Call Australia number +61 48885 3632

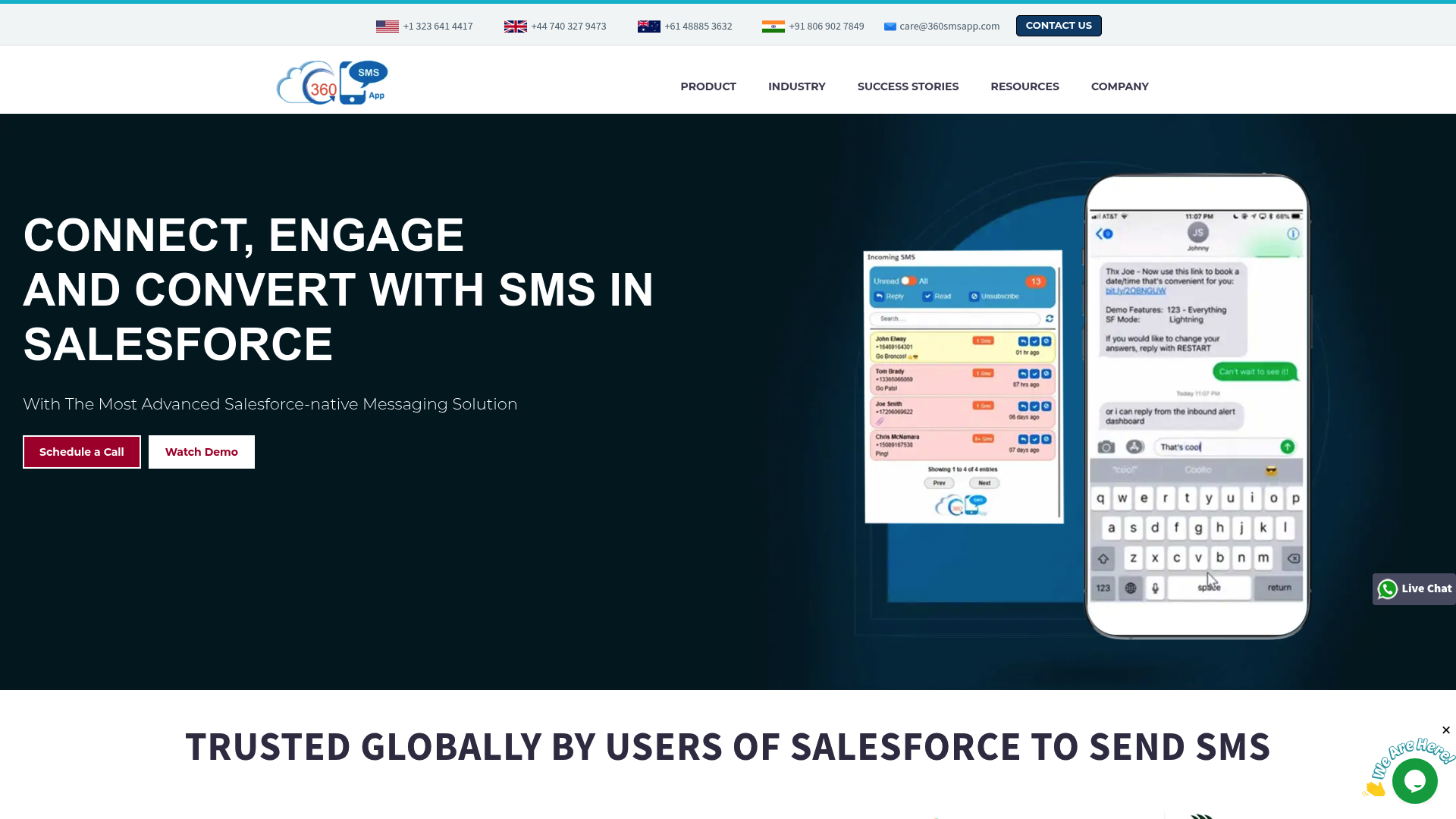(698, 27)
